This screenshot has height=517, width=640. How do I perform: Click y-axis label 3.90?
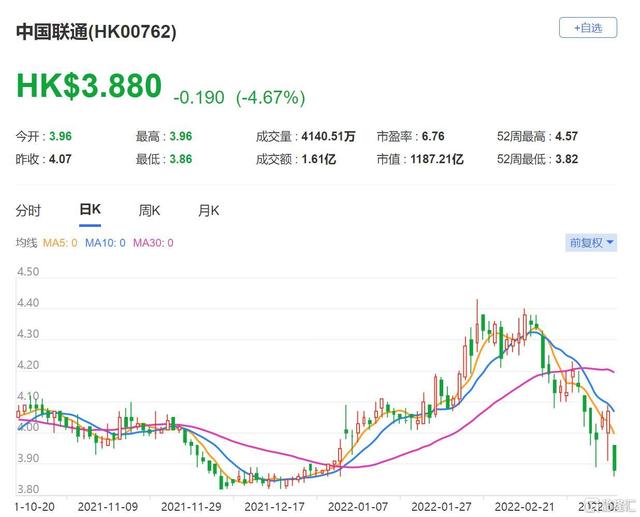28,458
